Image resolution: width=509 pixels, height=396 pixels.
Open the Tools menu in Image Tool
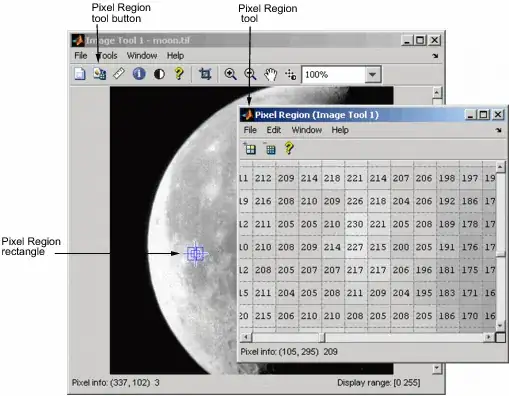click(x=107, y=55)
